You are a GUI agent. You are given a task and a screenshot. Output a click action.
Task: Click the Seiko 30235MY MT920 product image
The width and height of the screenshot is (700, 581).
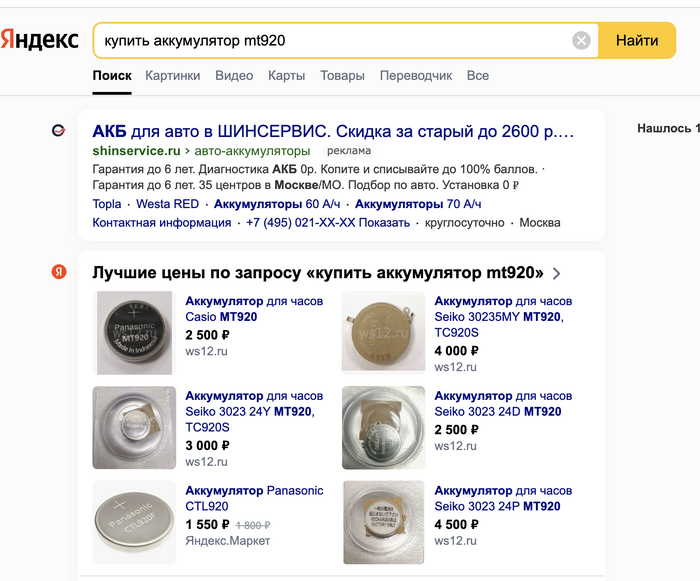tap(384, 333)
